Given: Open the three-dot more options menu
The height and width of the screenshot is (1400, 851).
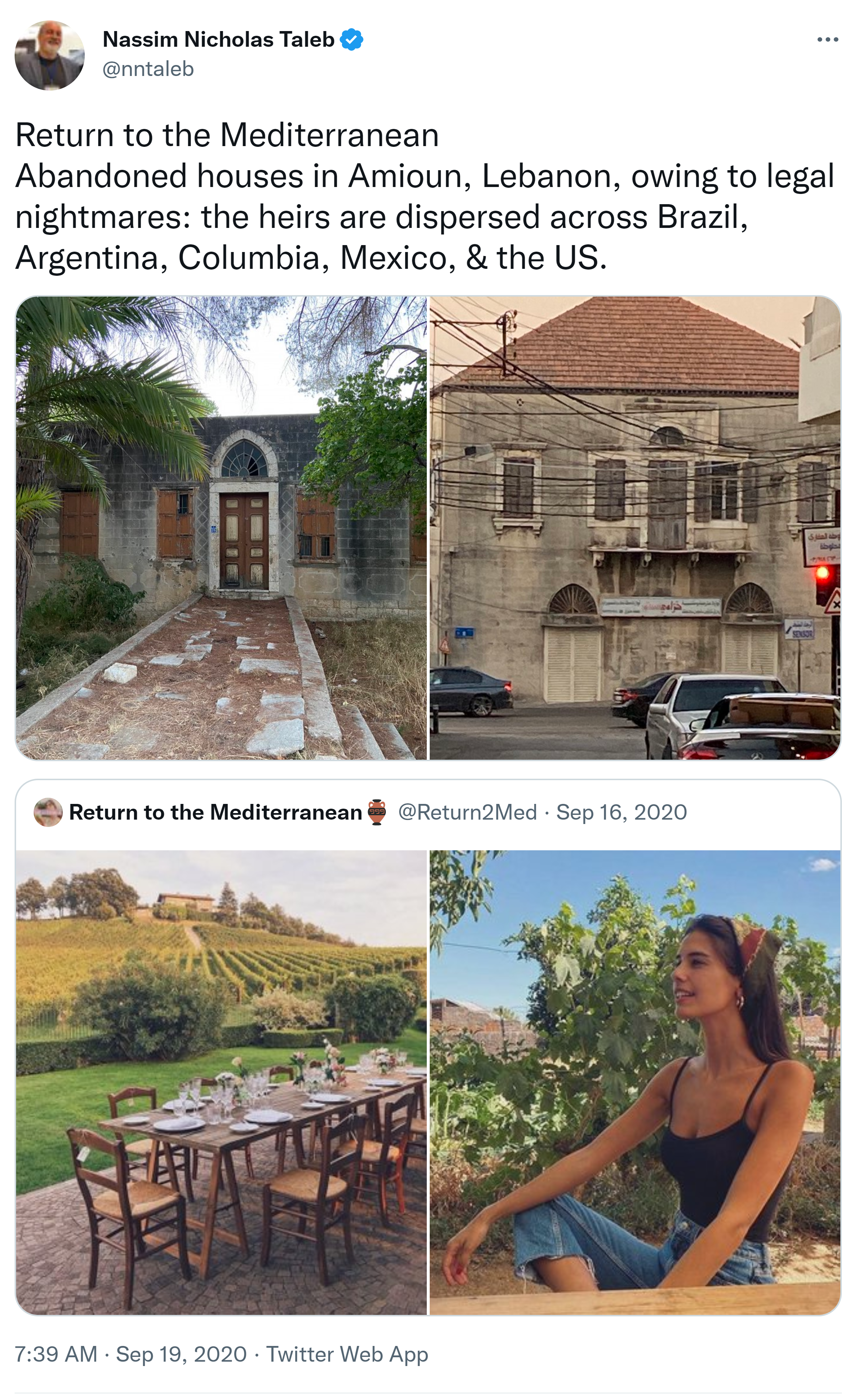Looking at the screenshot, I should 827,40.
